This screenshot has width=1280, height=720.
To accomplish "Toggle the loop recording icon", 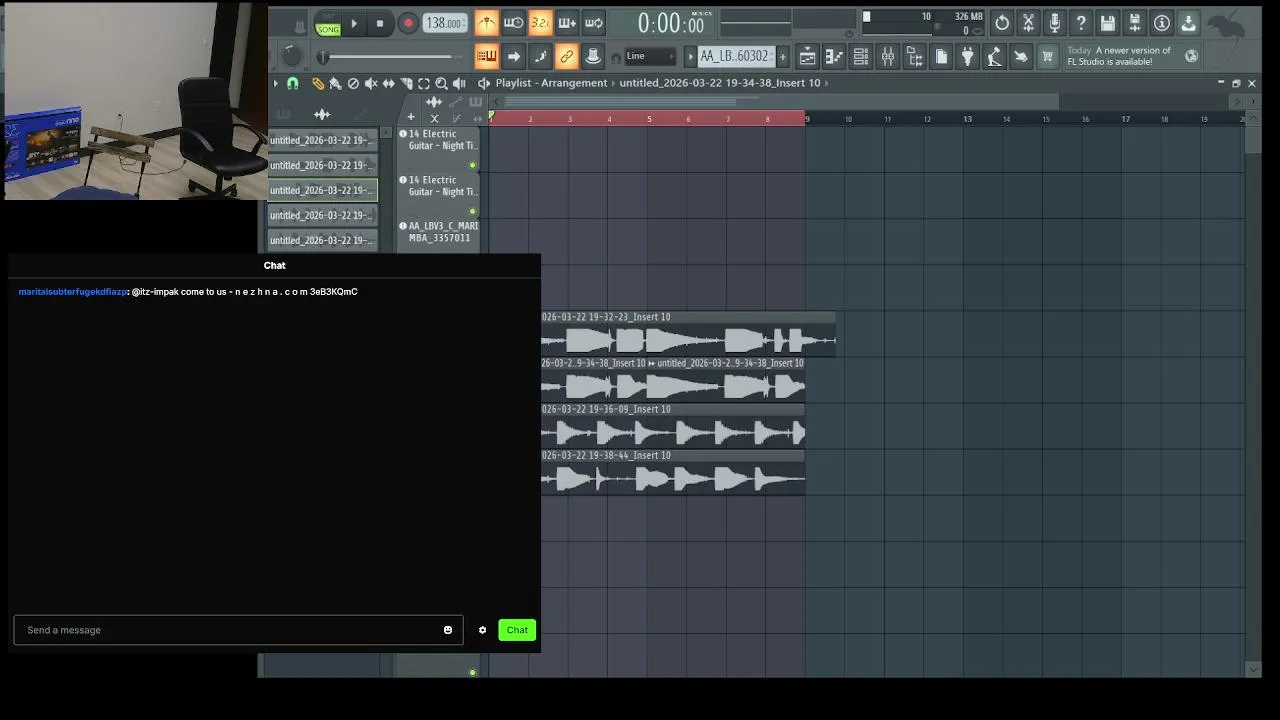I will (x=594, y=23).
